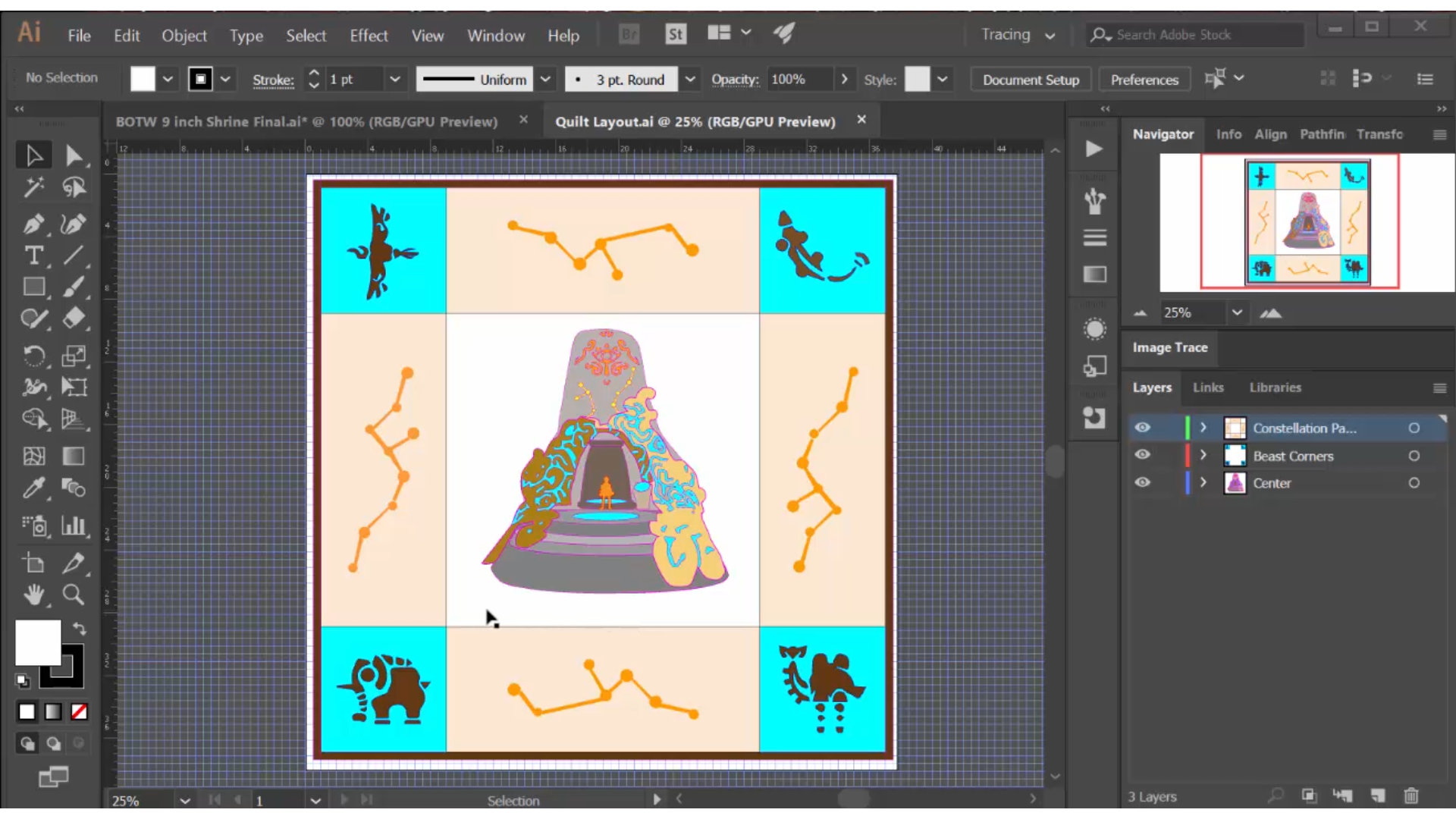Viewport: 1456px width, 819px height.
Task: Open Navigator zoom level dropdown
Action: [x=1237, y=312]
